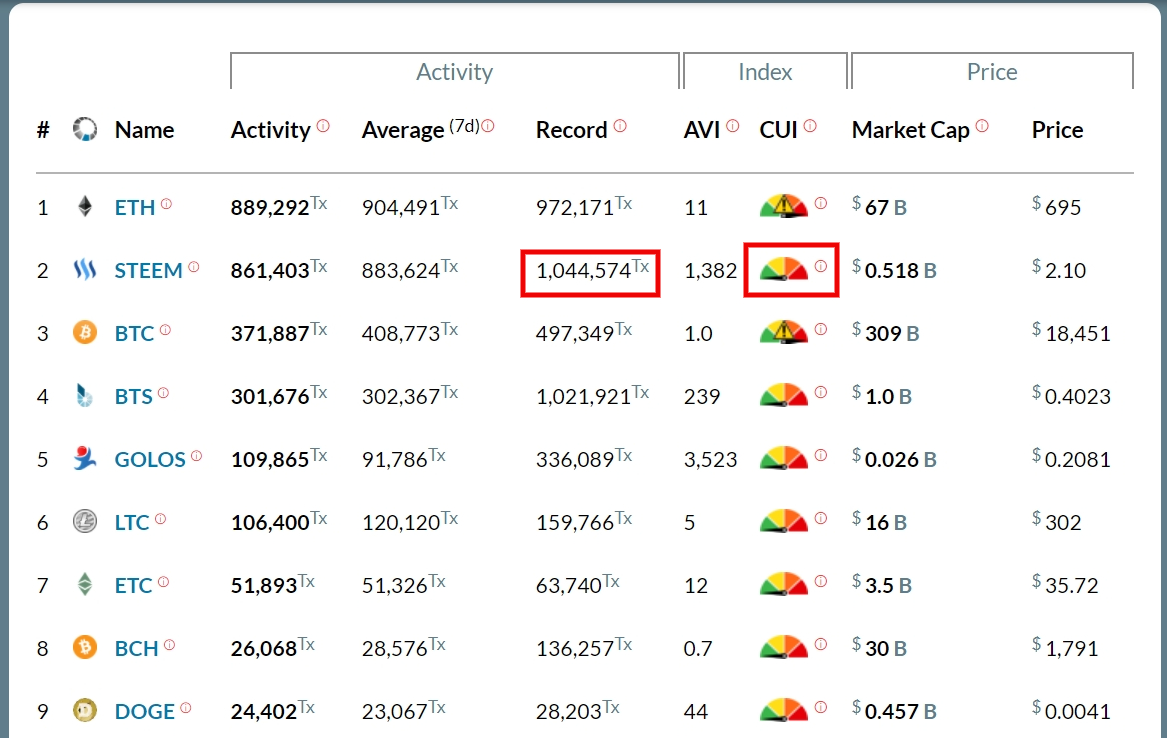Screen dimensions: 1167x738
Task: Open the STEEM coin link
Action: pos(148,271)
